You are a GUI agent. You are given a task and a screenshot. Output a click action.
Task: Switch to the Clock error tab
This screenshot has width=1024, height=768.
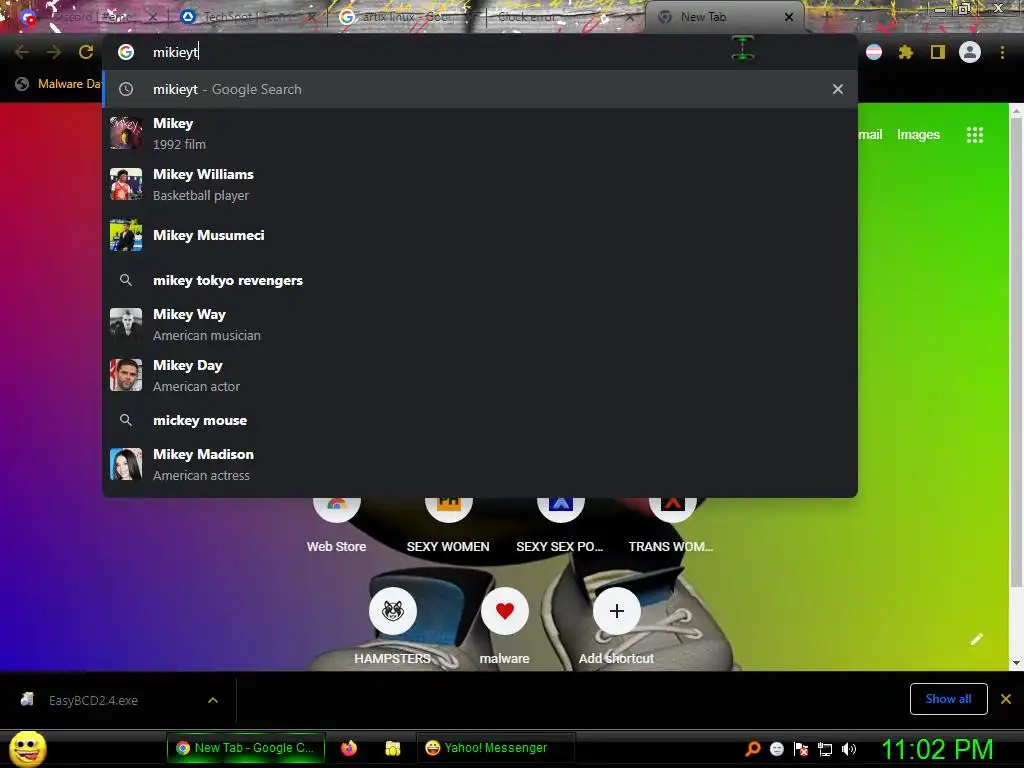(562, 17)
